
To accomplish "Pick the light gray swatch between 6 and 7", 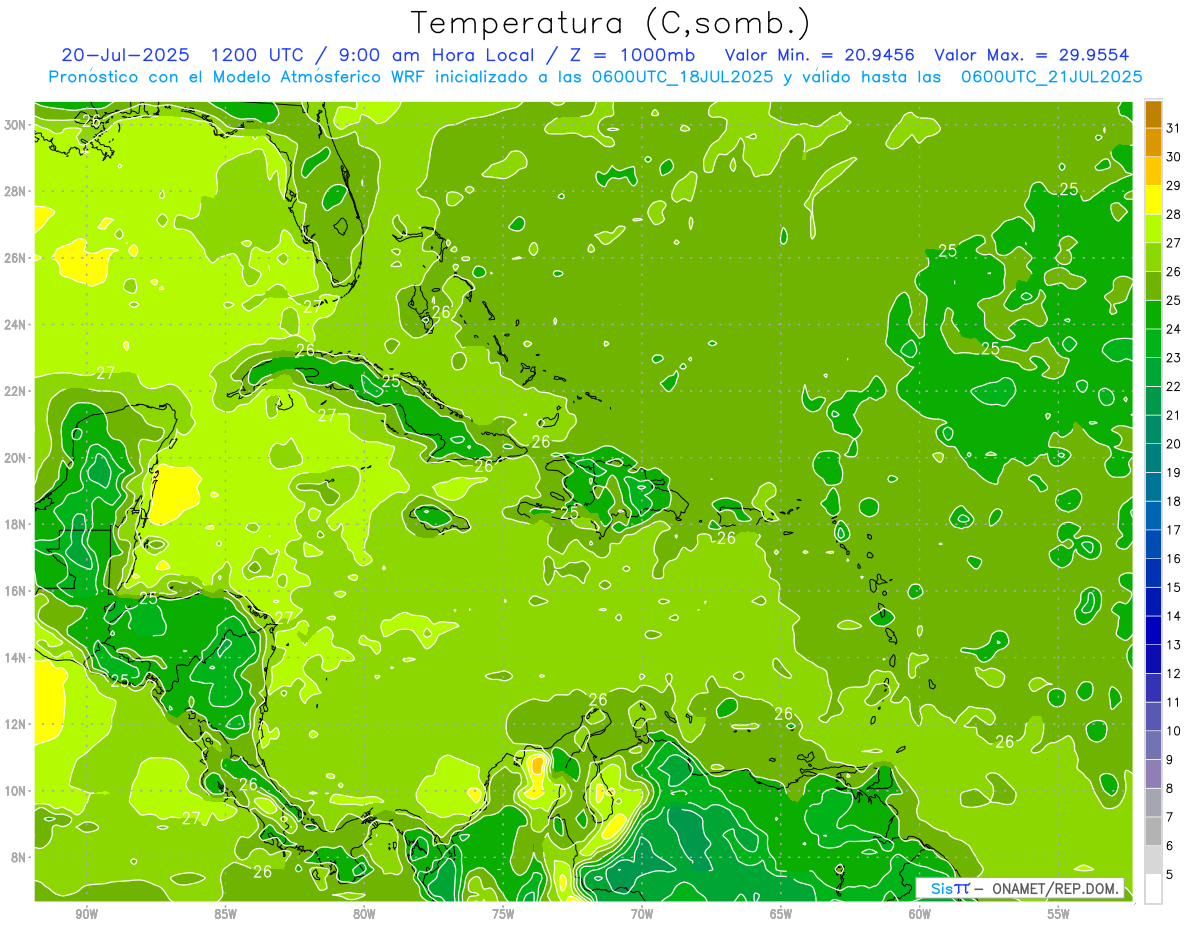I will 1153,831.
